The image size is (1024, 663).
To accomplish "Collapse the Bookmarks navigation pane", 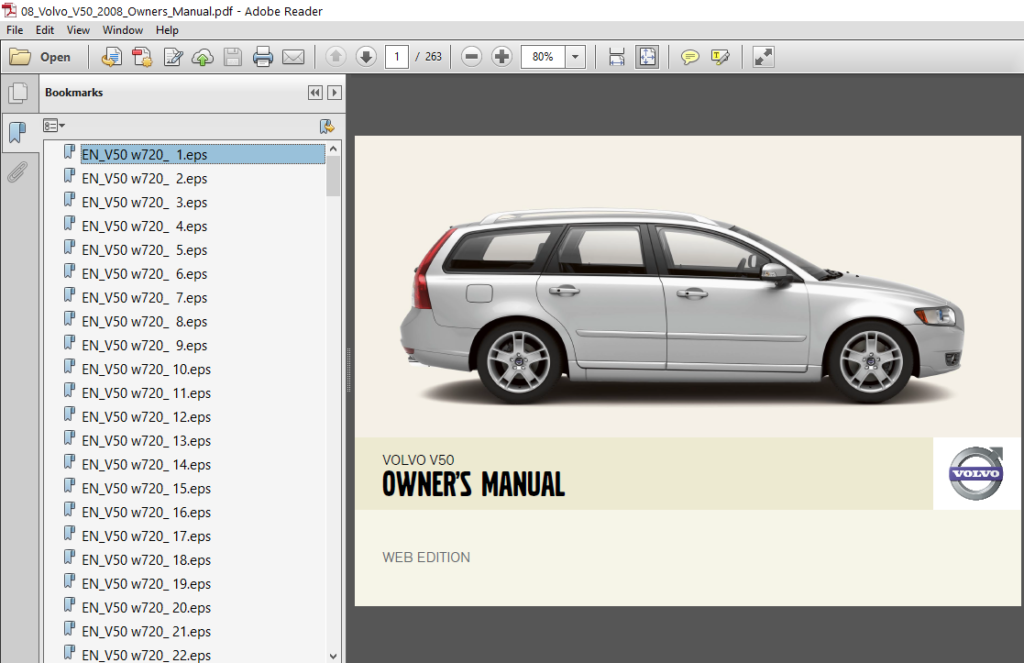I will pos(315,93).
